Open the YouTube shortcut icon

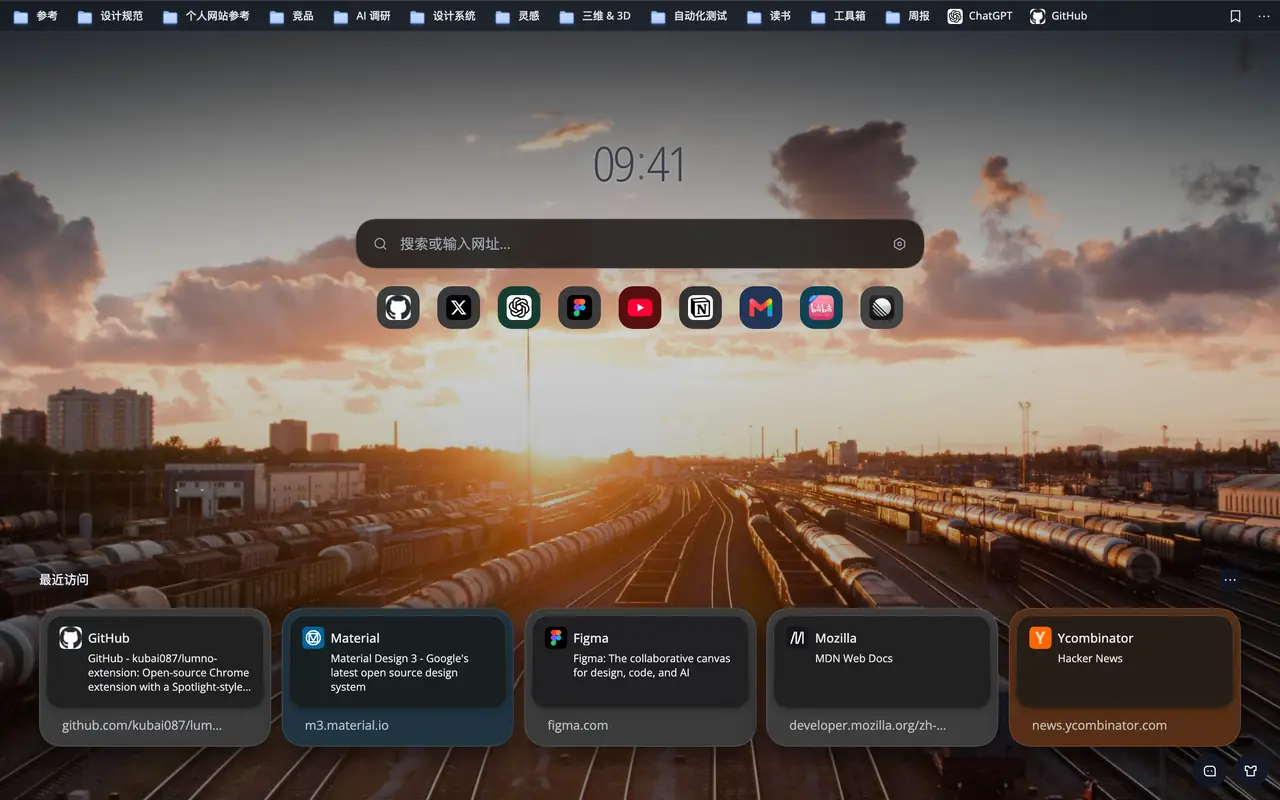click(x=640, y=308)
